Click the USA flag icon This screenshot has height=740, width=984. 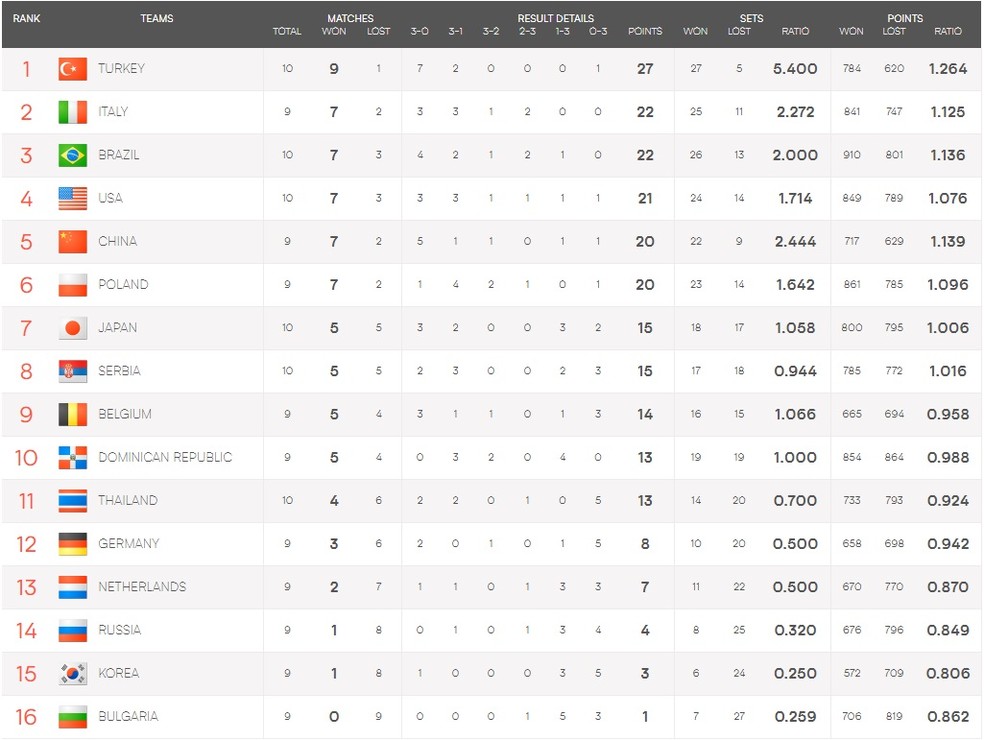pos(73,198)
